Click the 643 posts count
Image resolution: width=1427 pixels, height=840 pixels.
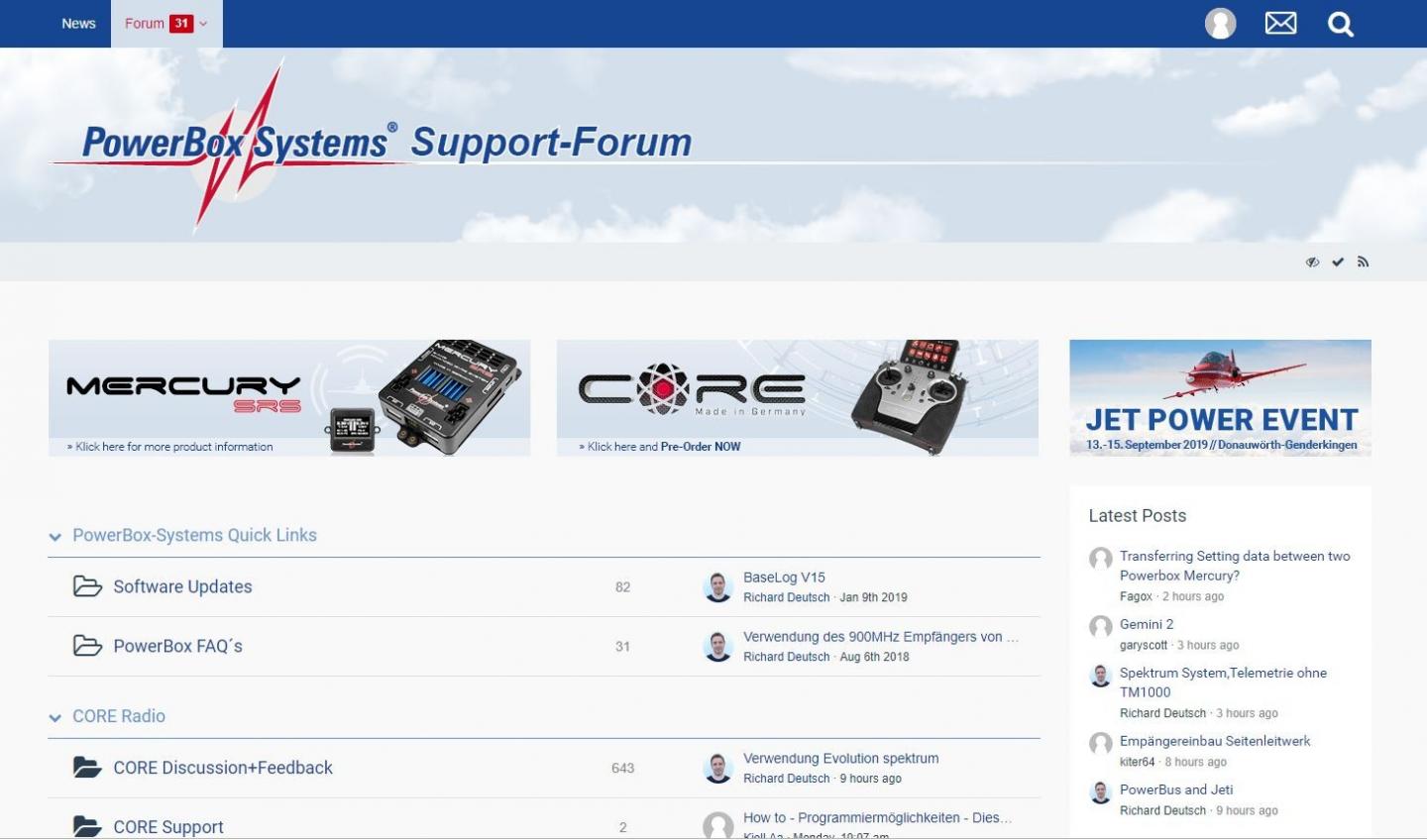622,768
